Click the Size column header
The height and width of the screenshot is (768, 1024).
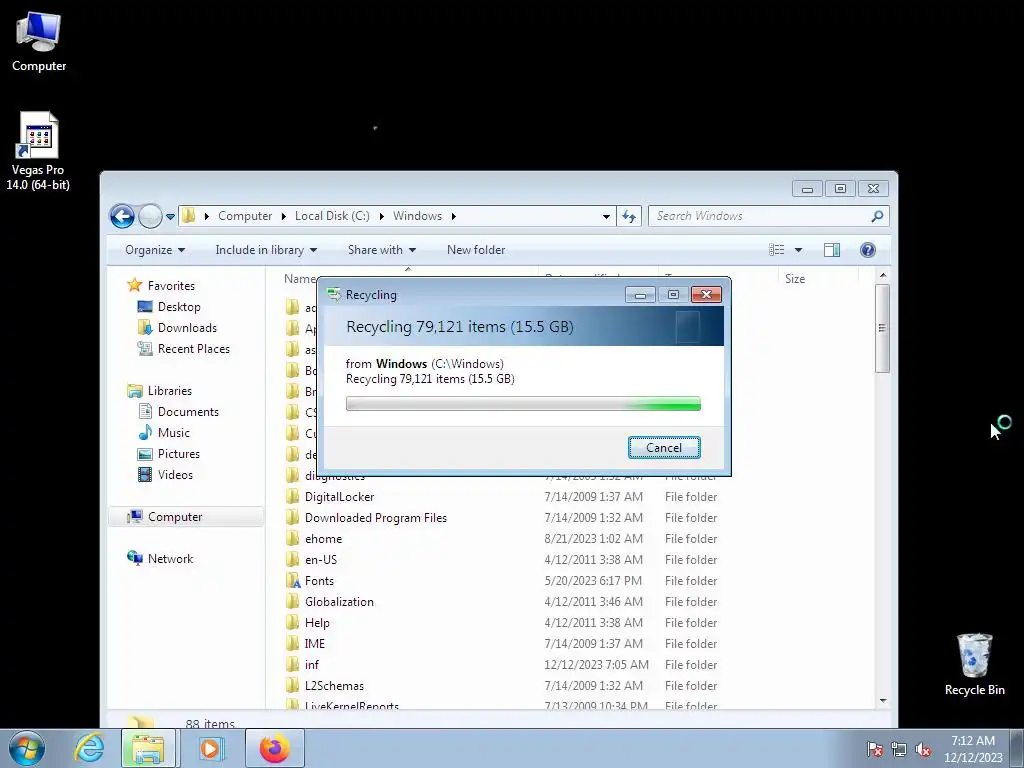[794, 278]
